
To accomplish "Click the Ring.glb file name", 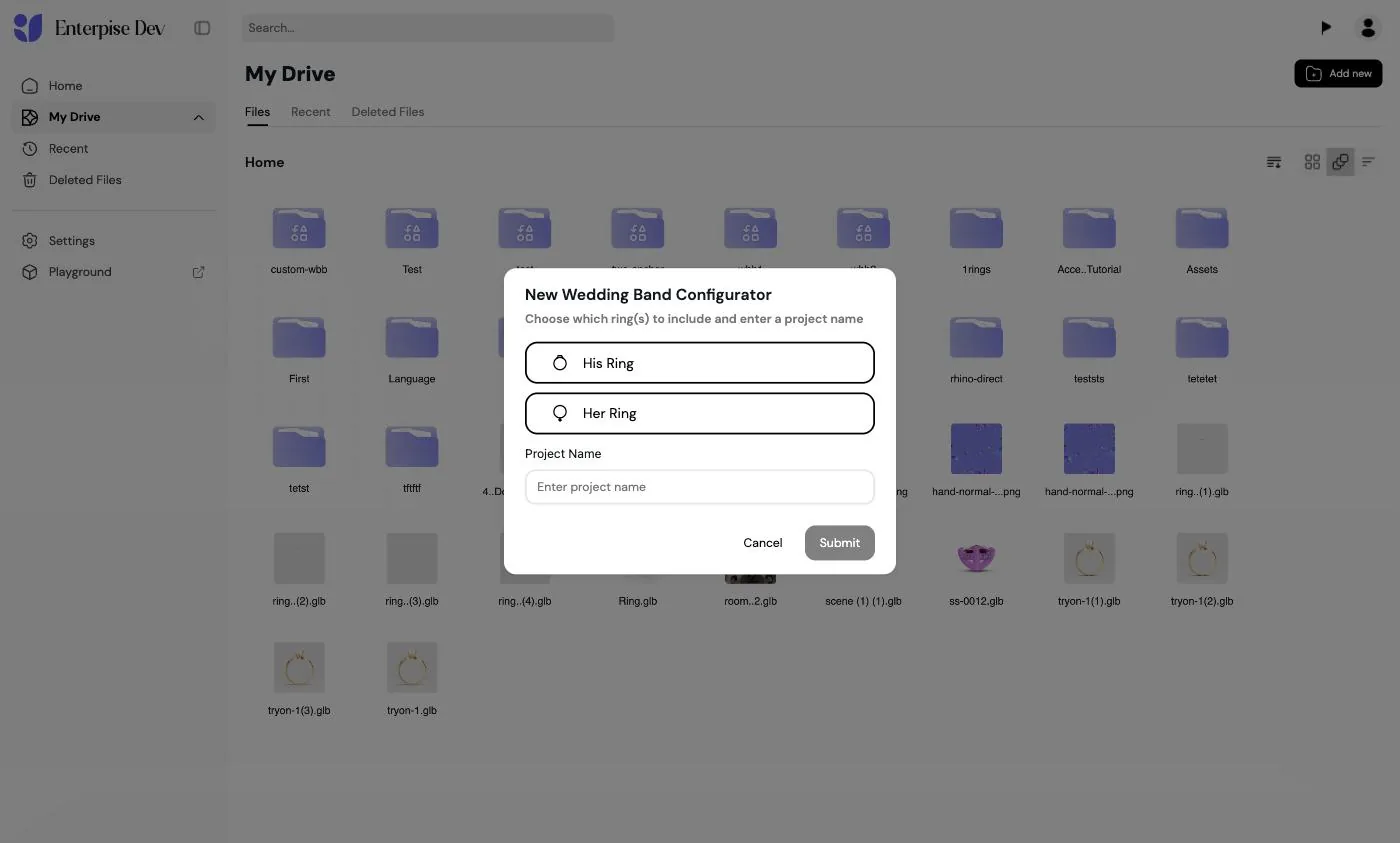I will coord(638,601).
